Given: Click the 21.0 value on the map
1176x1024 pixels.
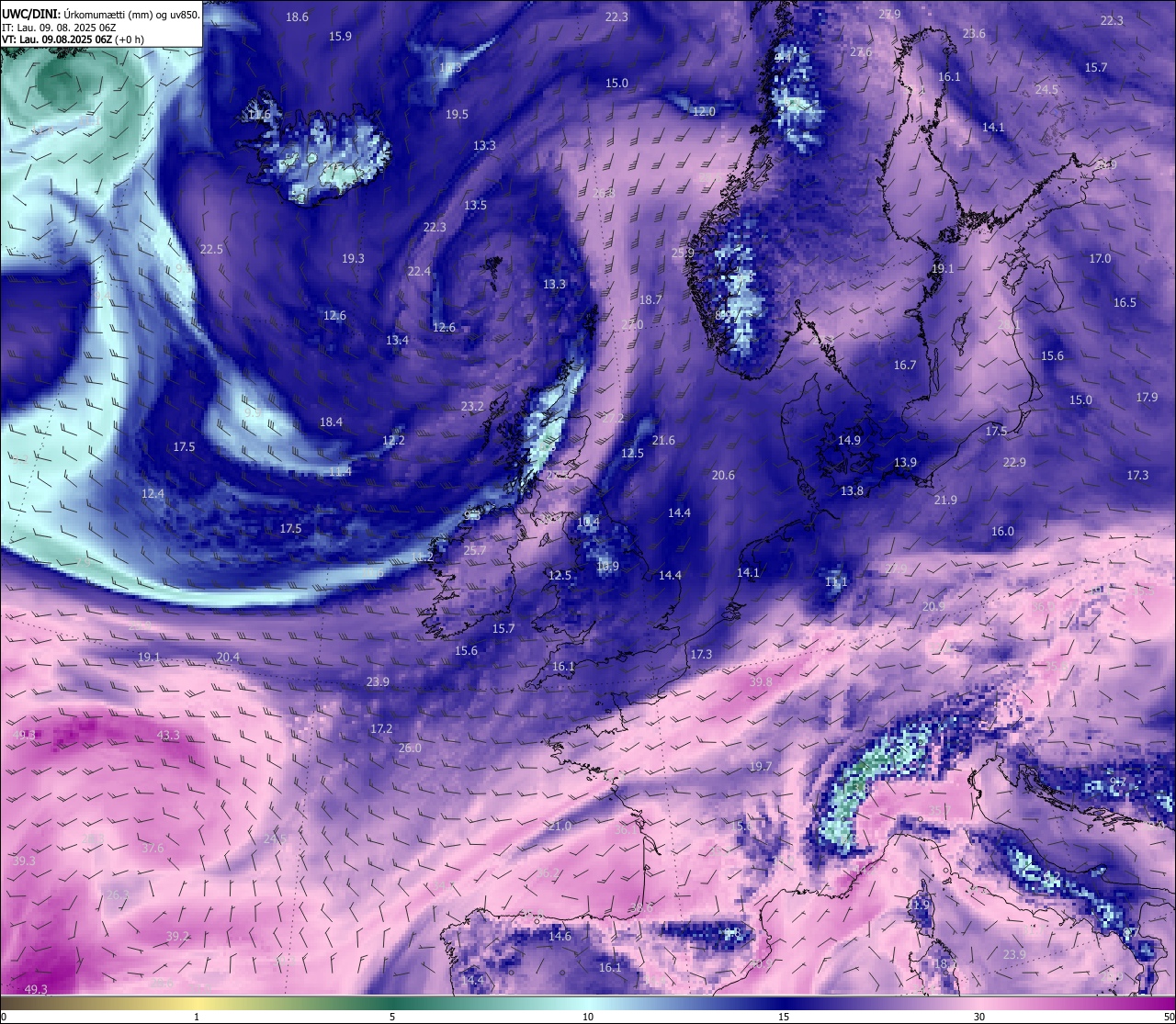Looking at the screenshot, I should click(560, 826).
